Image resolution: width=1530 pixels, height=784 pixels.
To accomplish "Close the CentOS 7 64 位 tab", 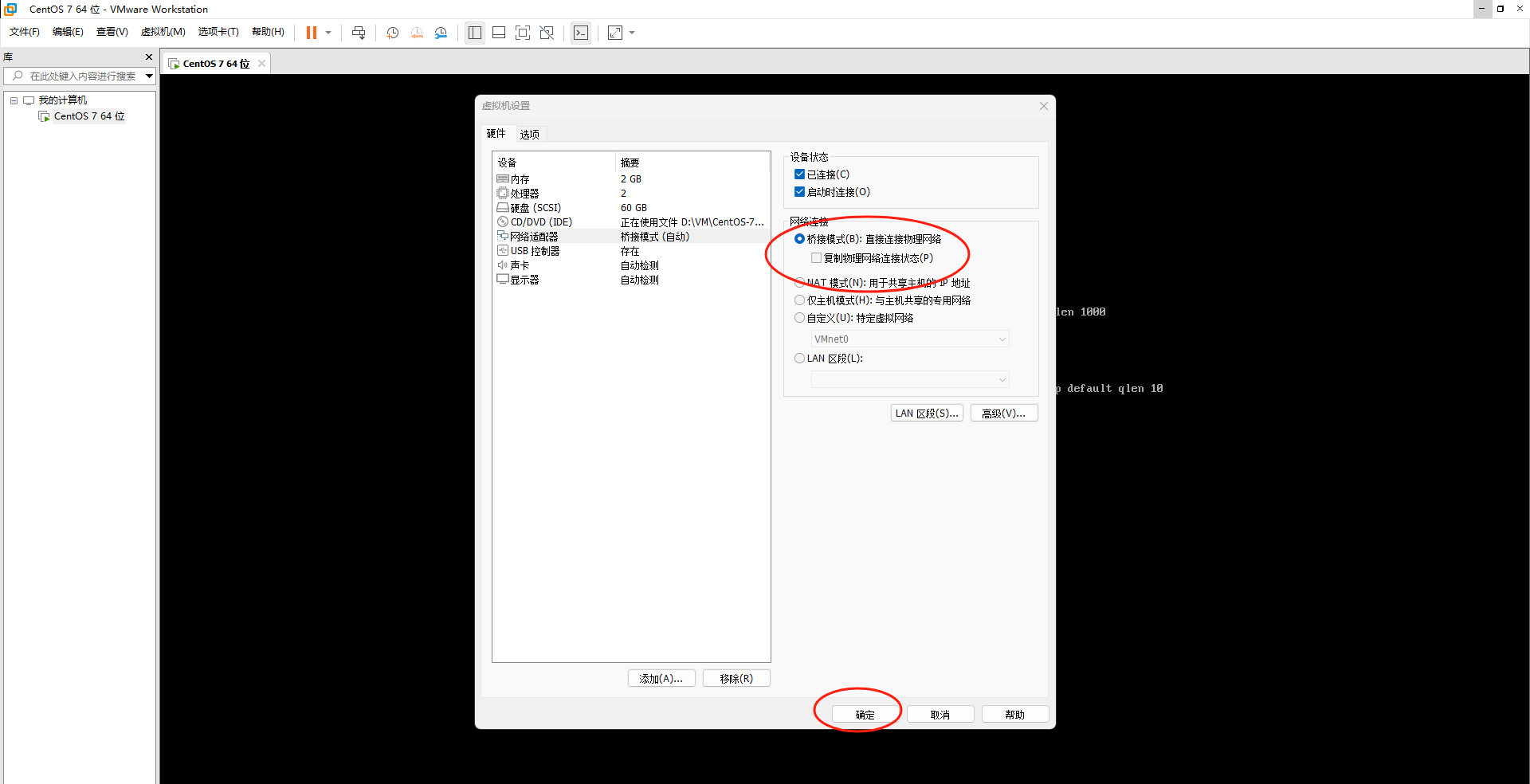I will (261, 64).
